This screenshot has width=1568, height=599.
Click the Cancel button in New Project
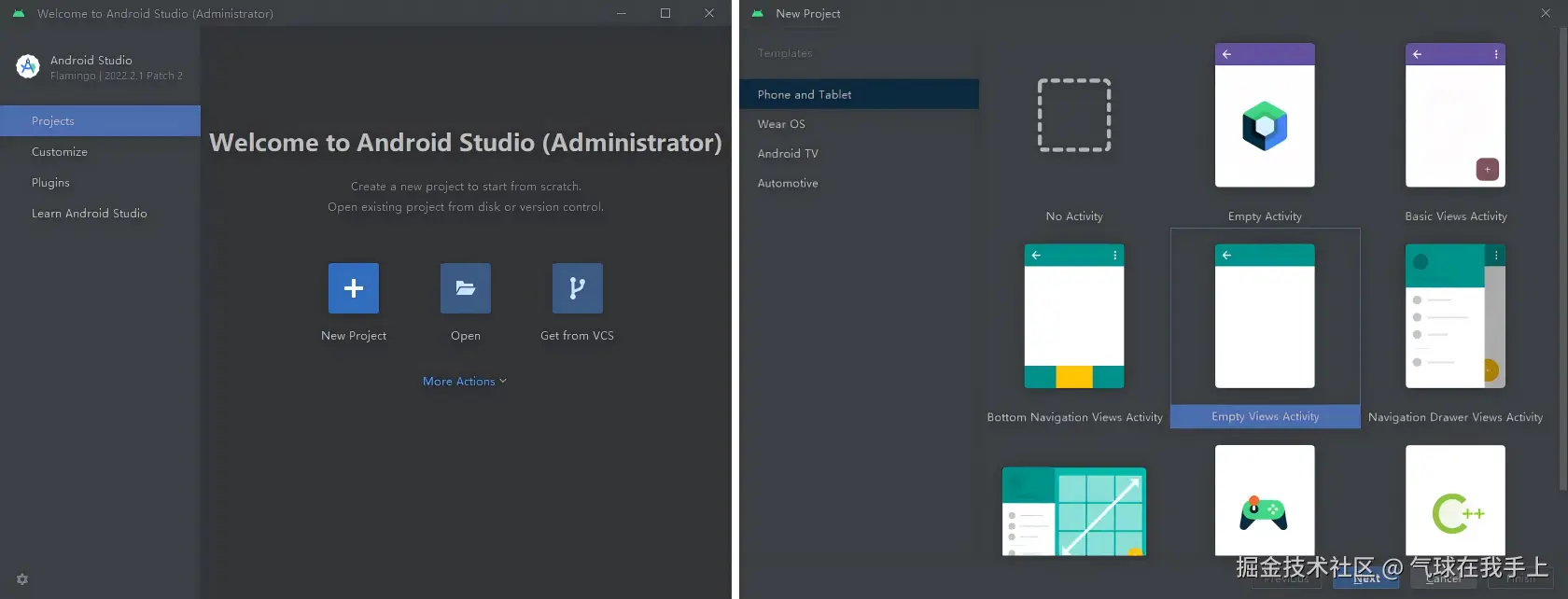pyautogui.click(x=1444, y=578)
